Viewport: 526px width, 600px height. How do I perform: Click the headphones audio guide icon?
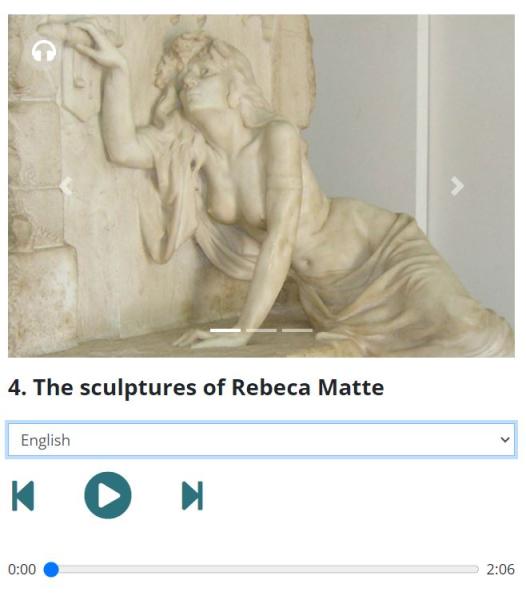[44, 51]
